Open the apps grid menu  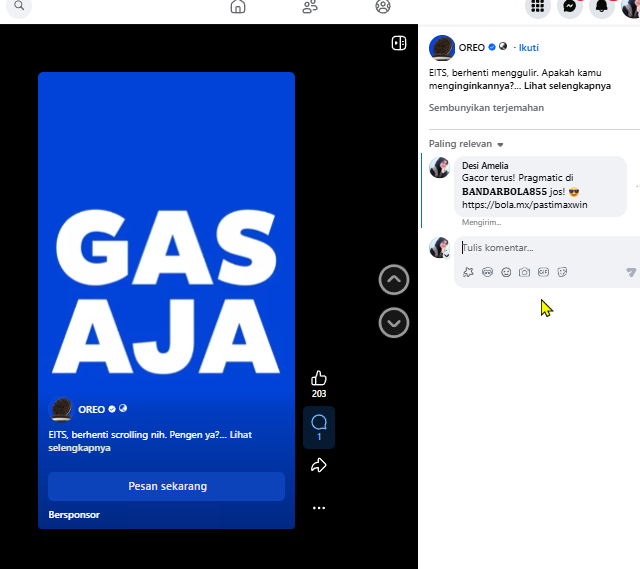point(538,7)
